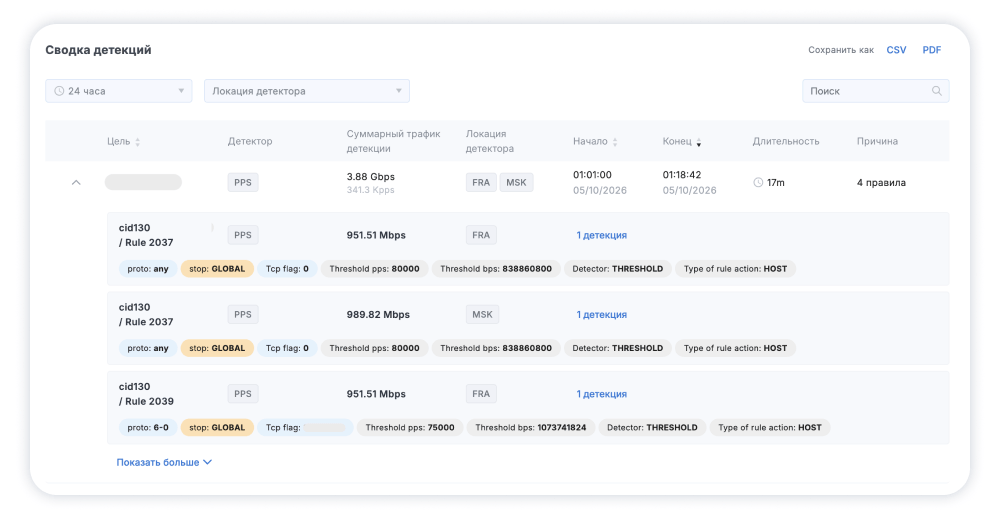Viewport: 1000px width, 520px height.
Task: Click the Tcp flag chip in Rule 2039
Action: click(x=305, y=427)
